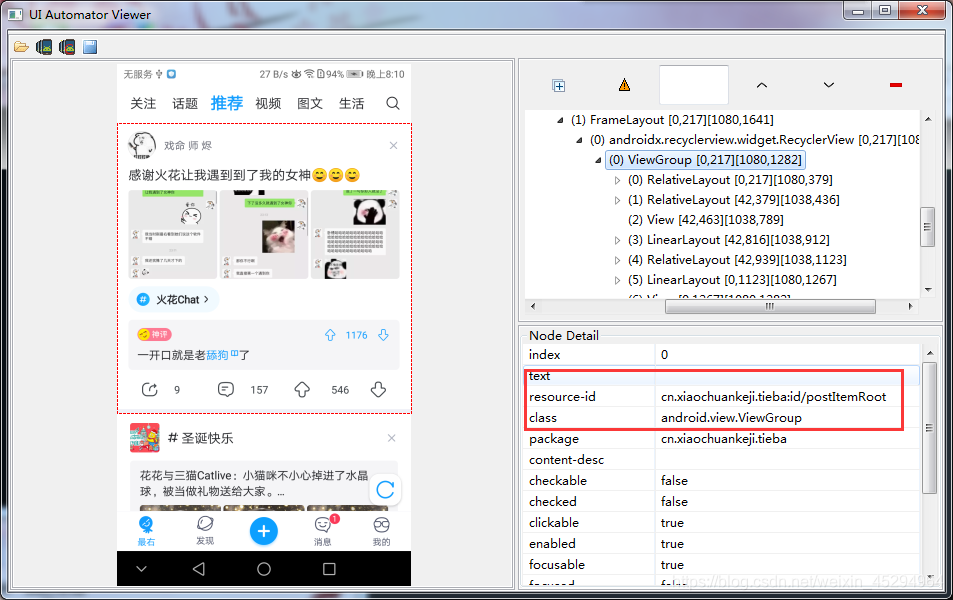
Task: Open a saved UI dump folder icon
Action: click(x=21, y=47)
